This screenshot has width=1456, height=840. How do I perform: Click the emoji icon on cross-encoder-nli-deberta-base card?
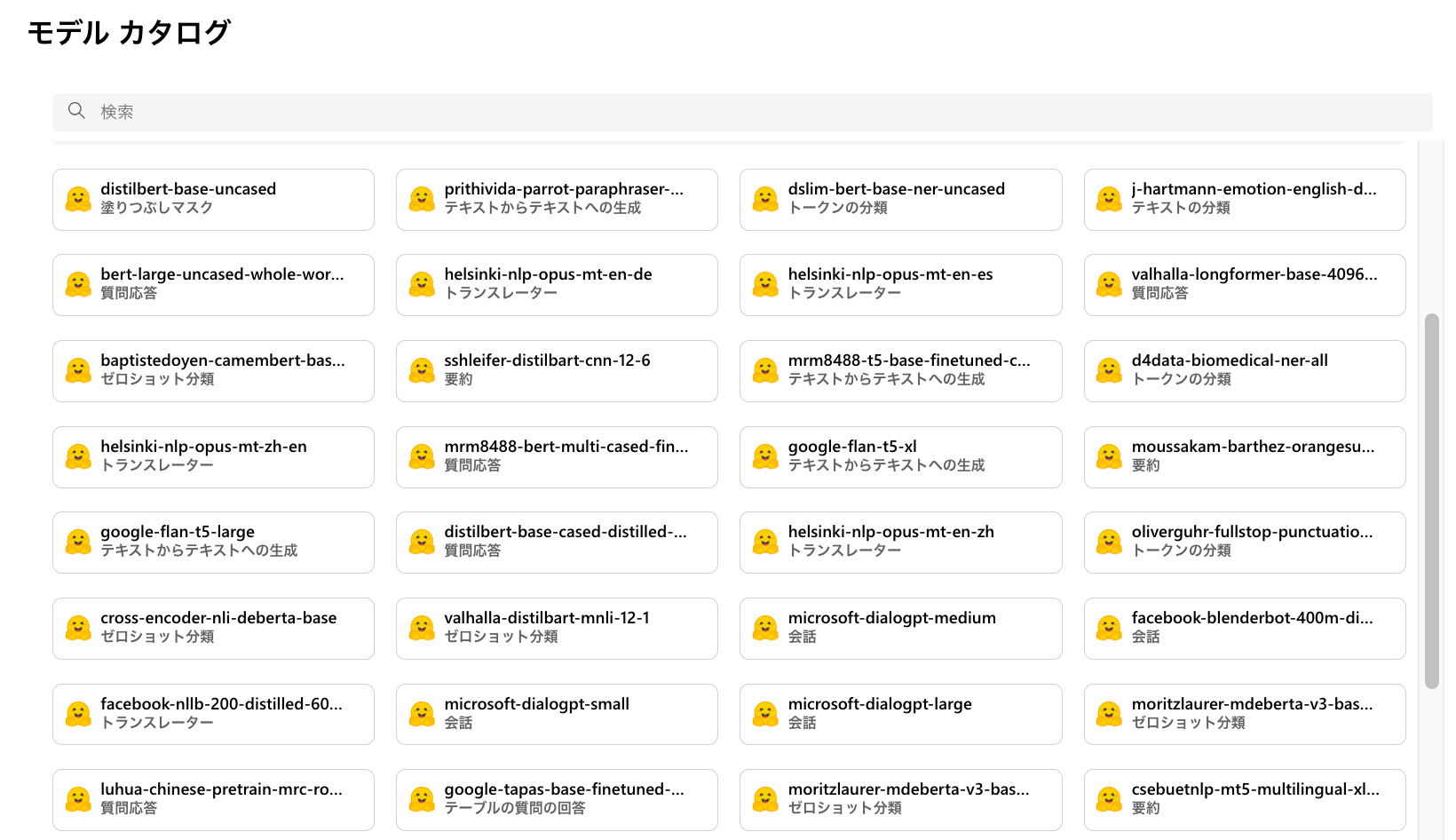point(78,628)
